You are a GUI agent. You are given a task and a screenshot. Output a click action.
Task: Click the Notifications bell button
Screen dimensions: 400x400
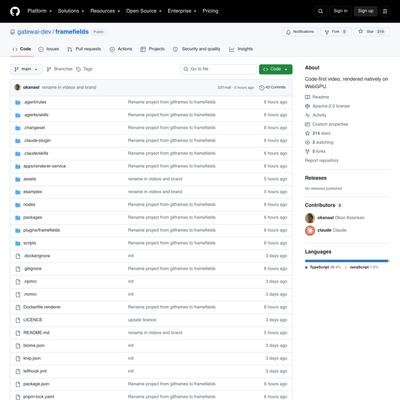click(300, 32)
